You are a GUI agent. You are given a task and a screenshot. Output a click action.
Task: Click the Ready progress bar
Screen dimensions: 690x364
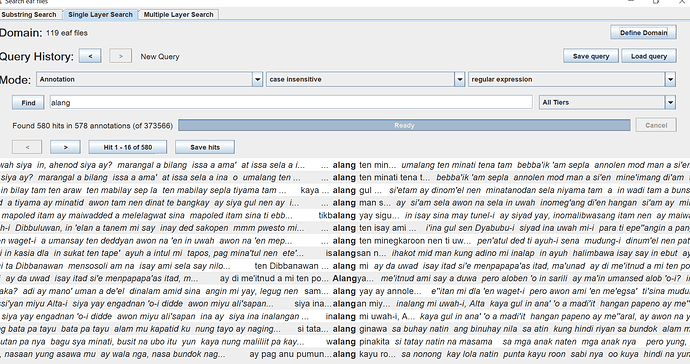click(x=404, y=125)
